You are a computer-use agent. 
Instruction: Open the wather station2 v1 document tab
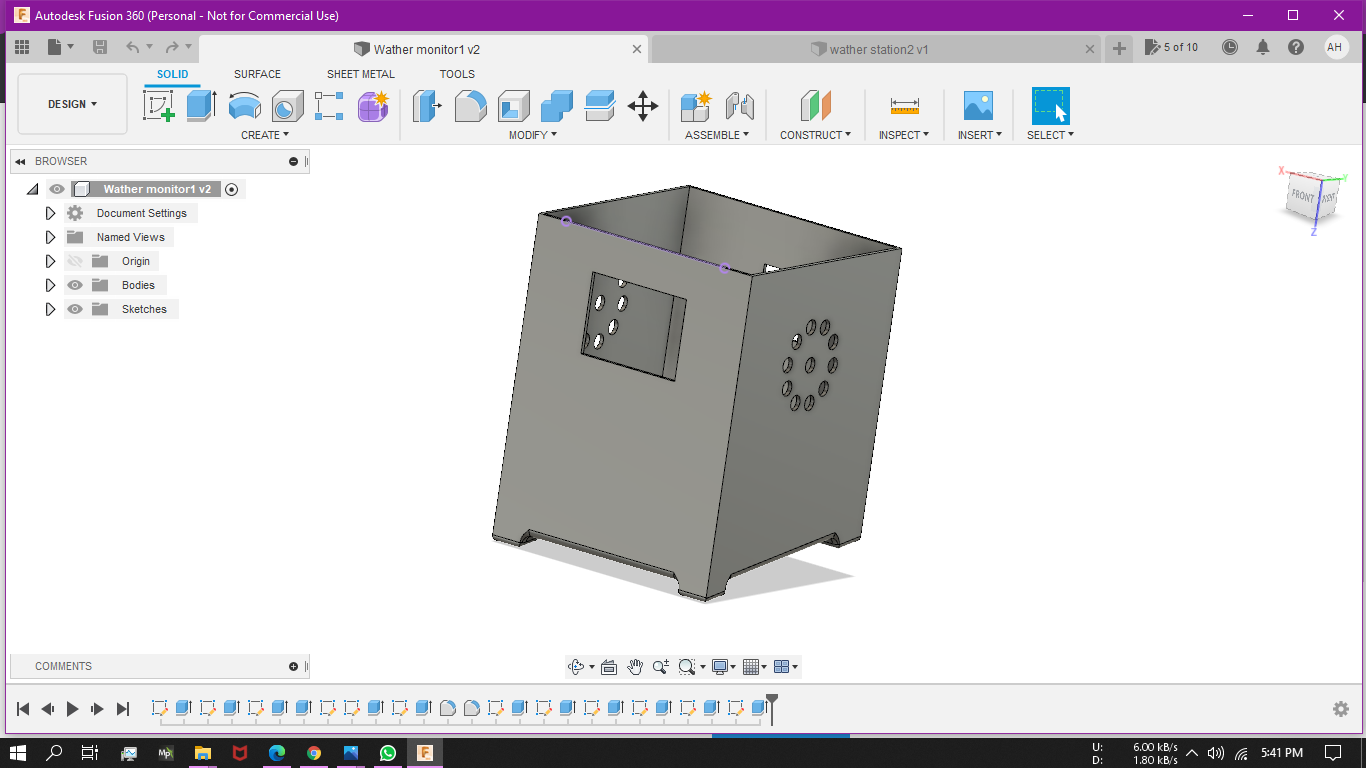coord(878,49)
